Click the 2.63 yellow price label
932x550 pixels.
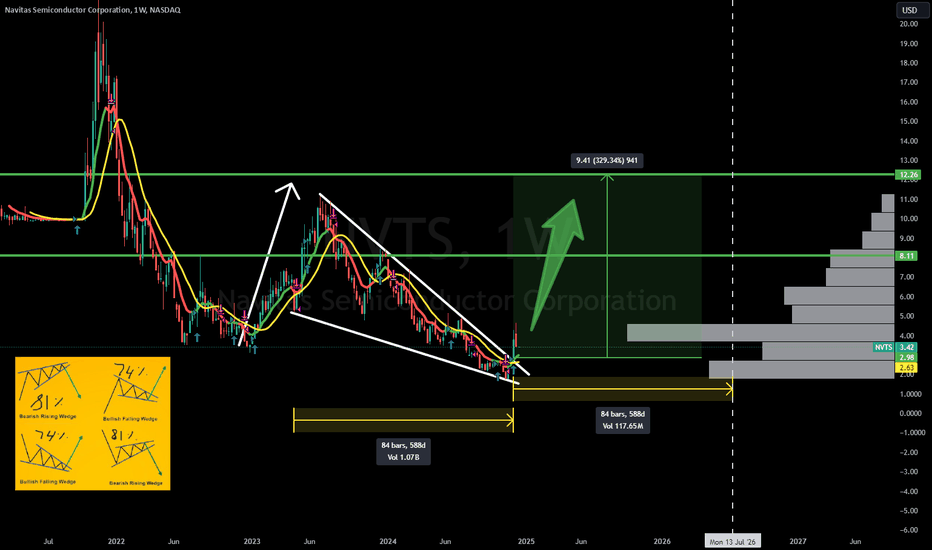click(907, 367)
